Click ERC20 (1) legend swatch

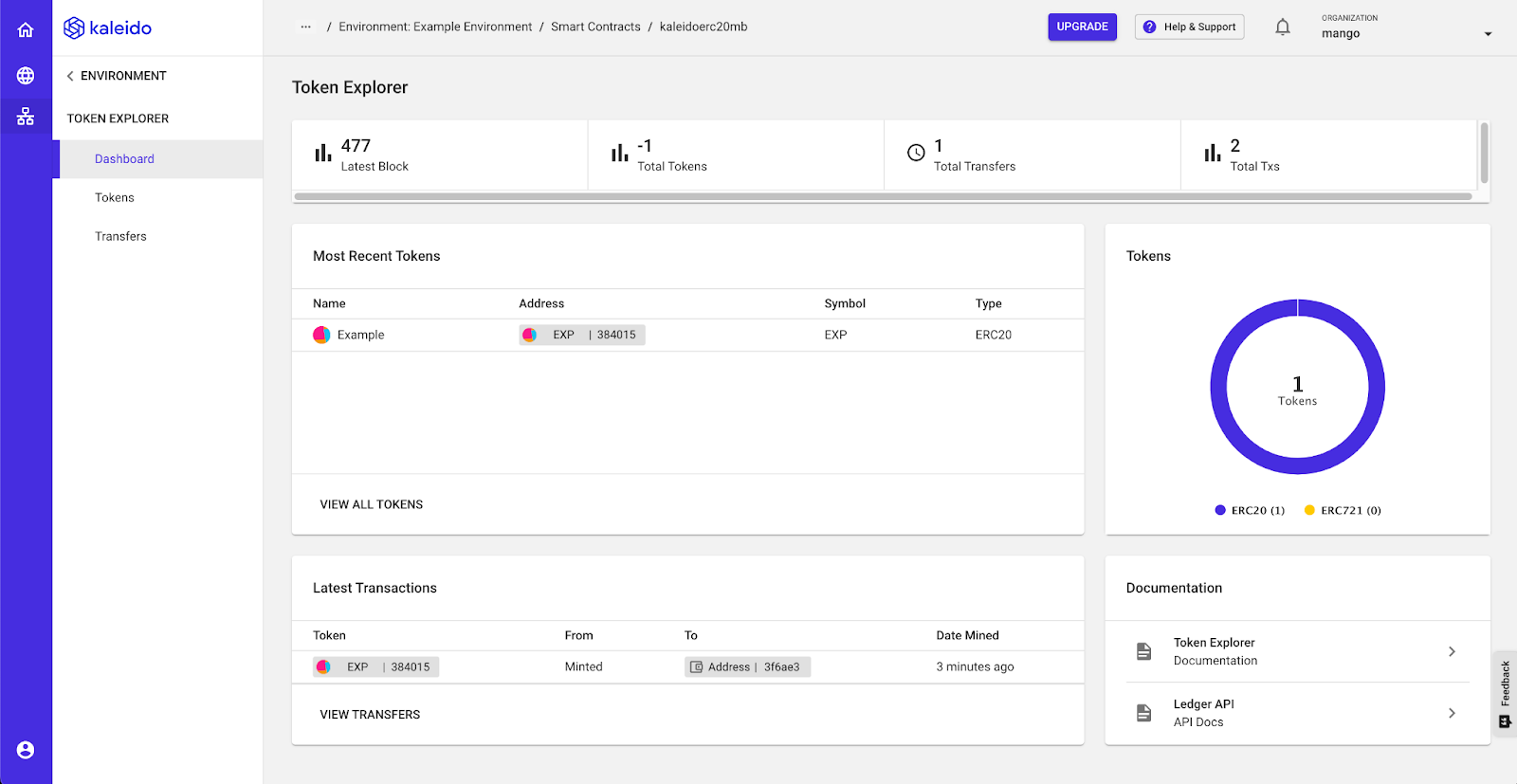(1220, 510)
